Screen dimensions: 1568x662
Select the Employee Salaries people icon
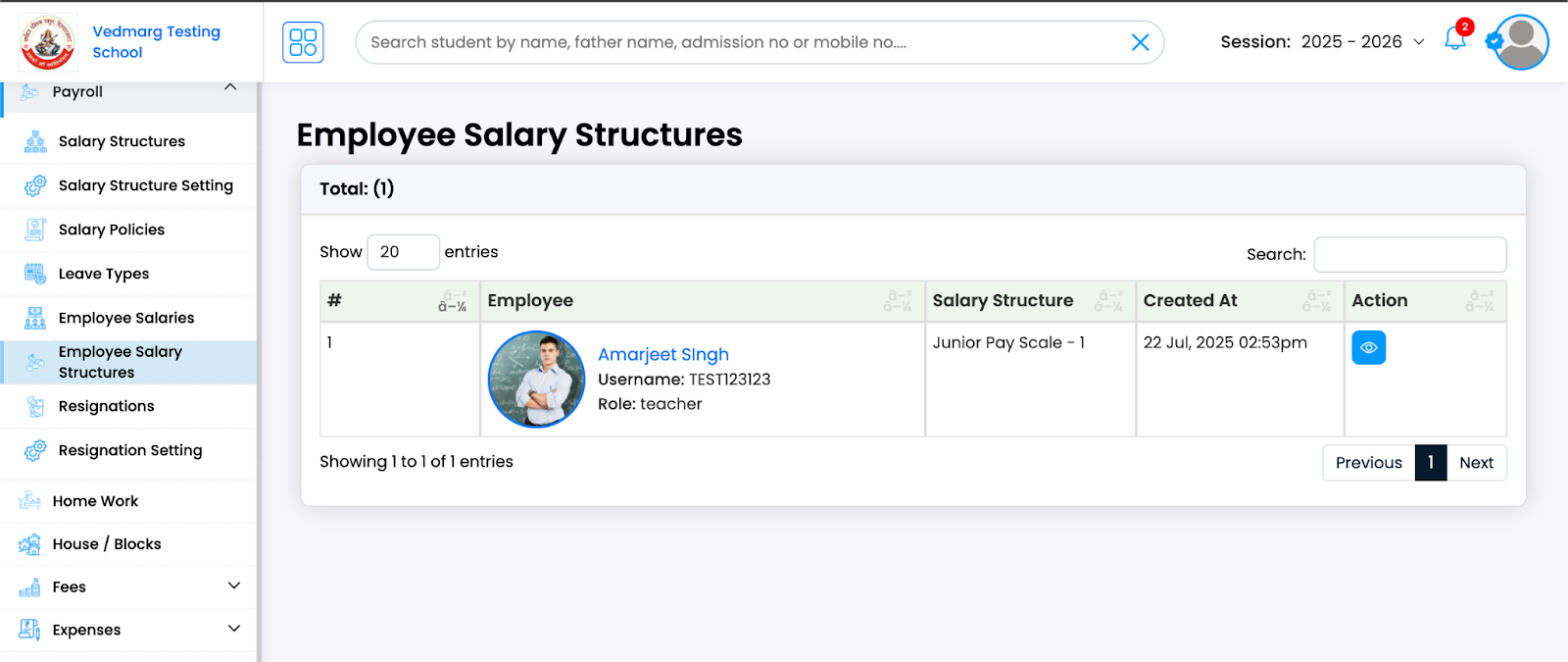pyautogui.click(x=33, y=317)
